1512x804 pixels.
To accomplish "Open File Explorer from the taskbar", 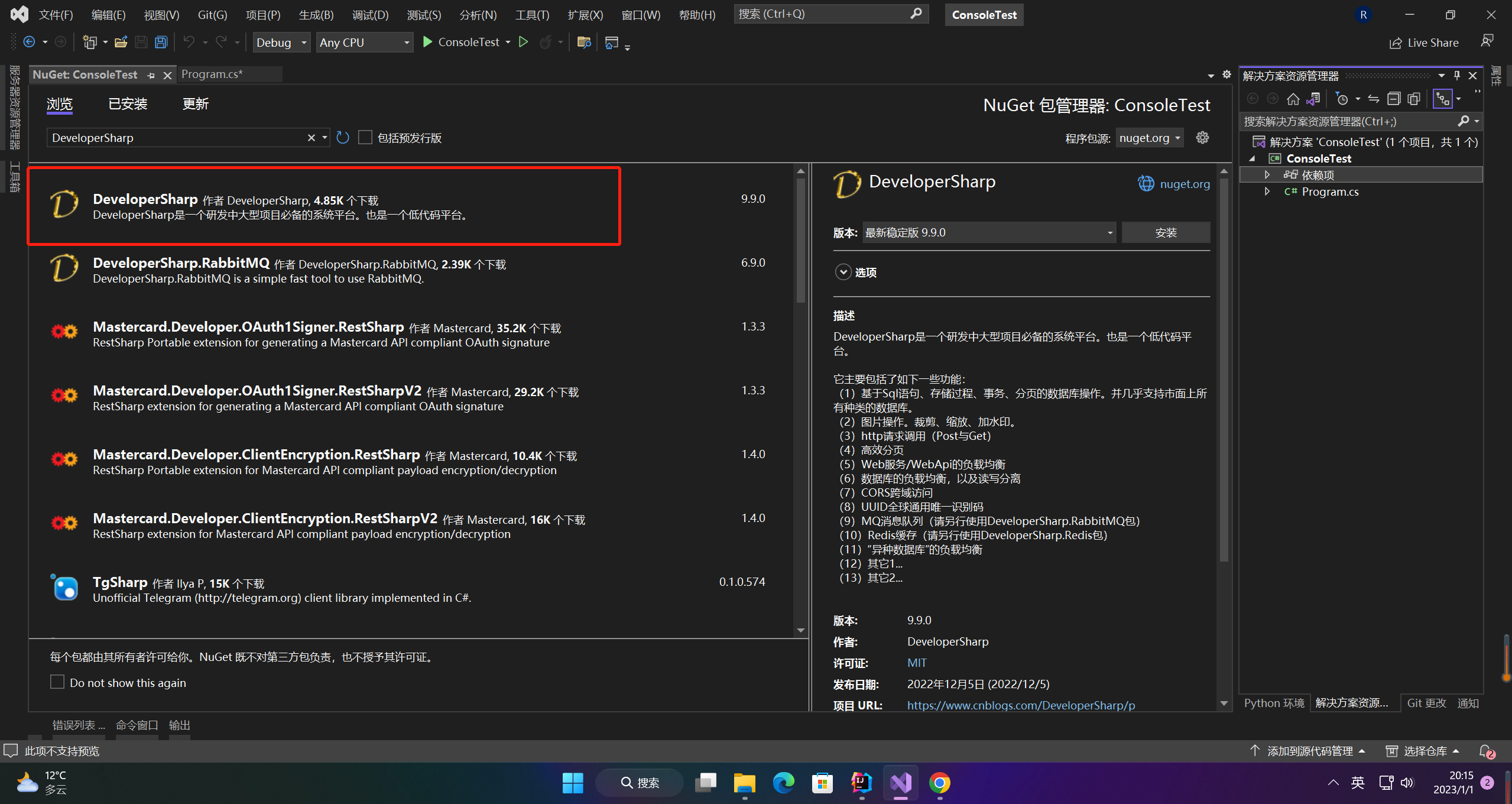I will (745, 783).
